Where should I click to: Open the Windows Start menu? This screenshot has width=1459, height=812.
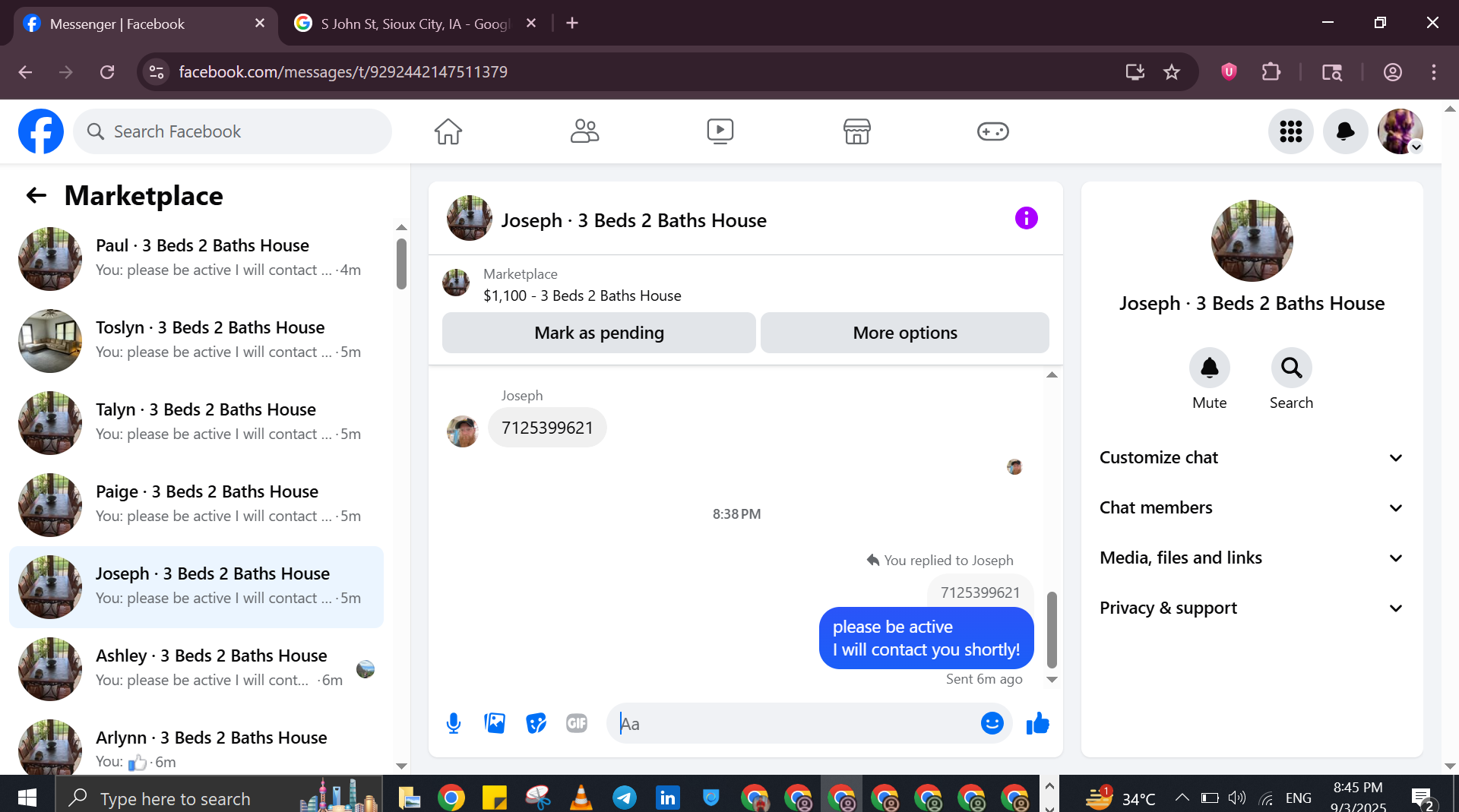[x=27, y=798]
